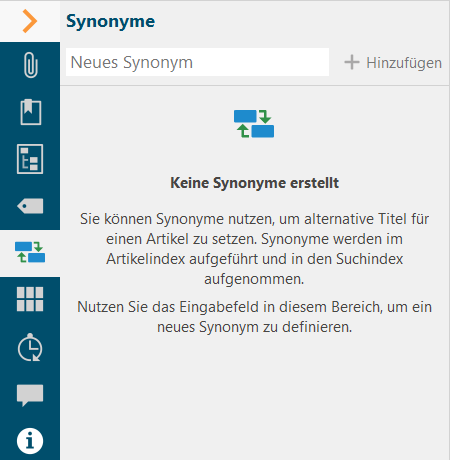The image size is (450, 460).
Task: Open the info panel icon
Action: pos(30,441)
